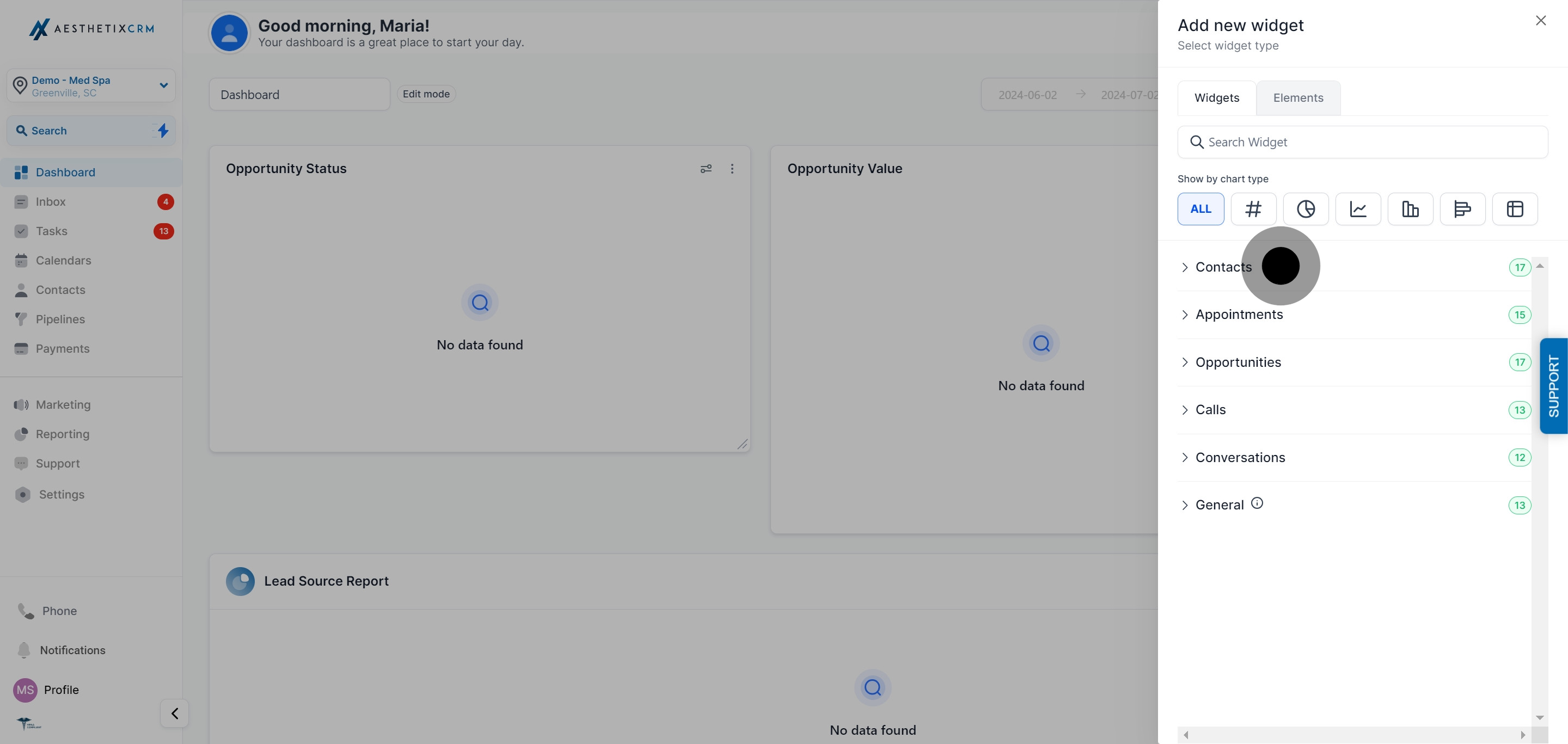Select the ALL chart type filter

[1200, 208]
